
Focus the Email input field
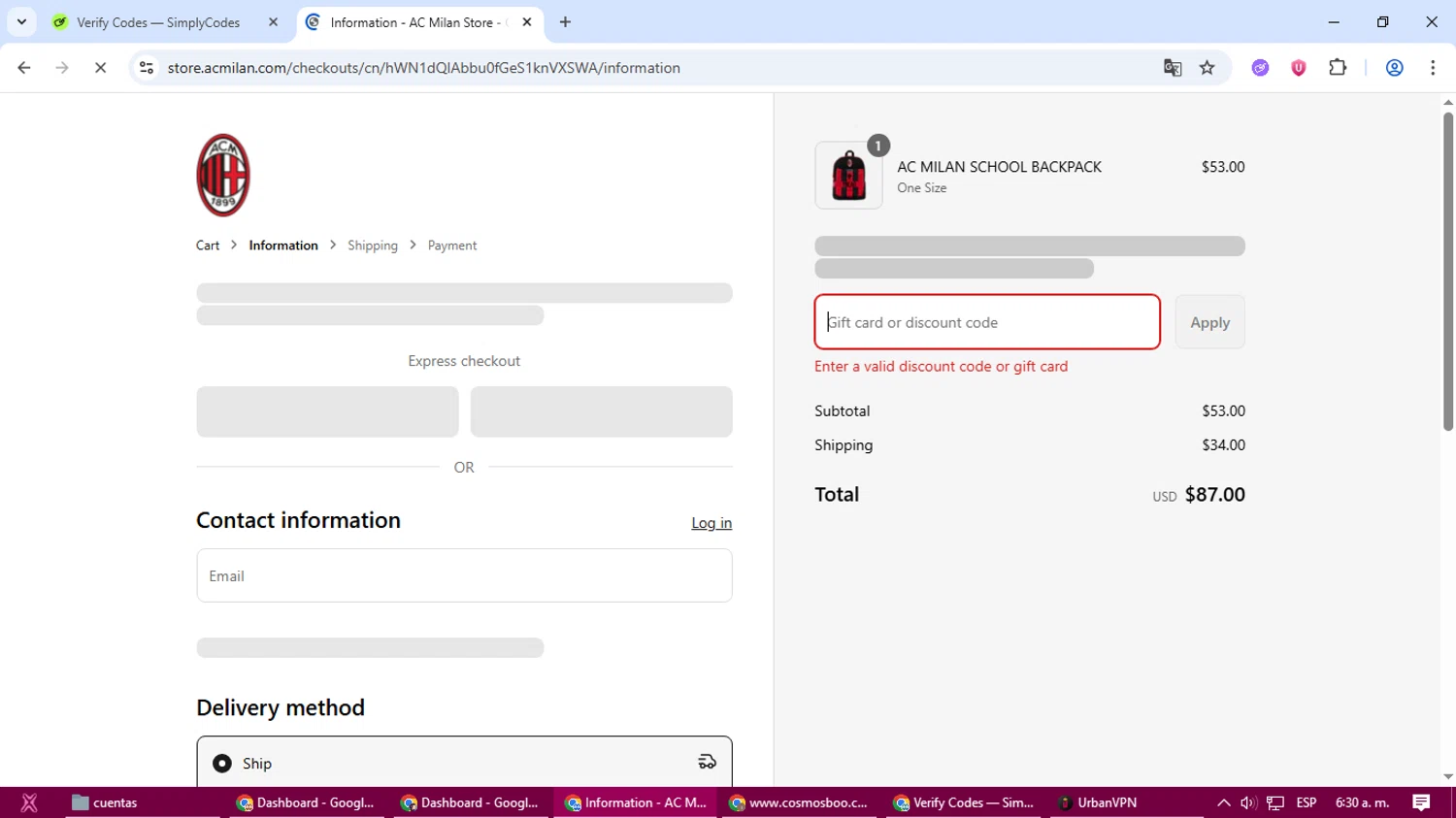tap(464, 575)
